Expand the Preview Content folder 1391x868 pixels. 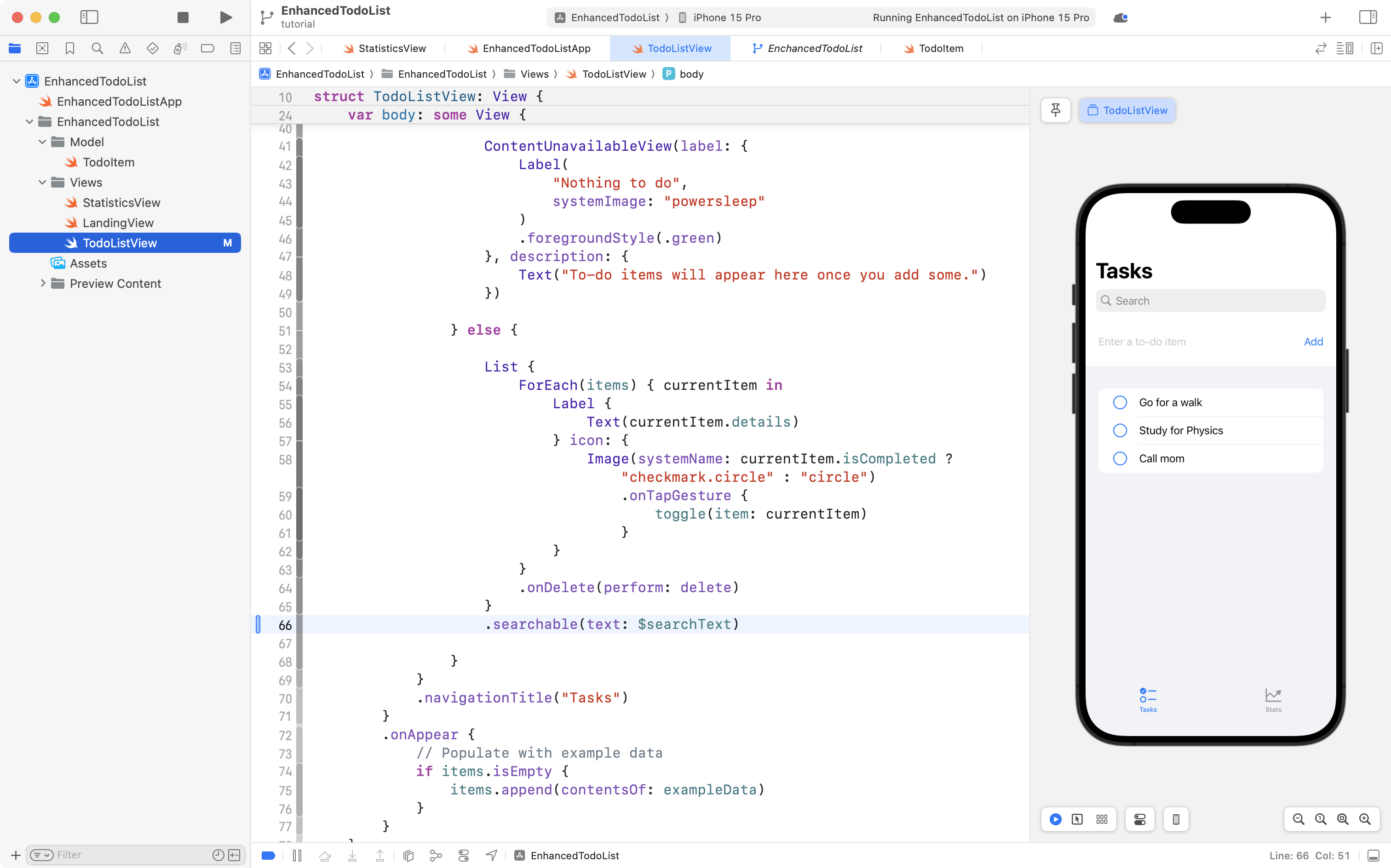(x=42, y=283)
